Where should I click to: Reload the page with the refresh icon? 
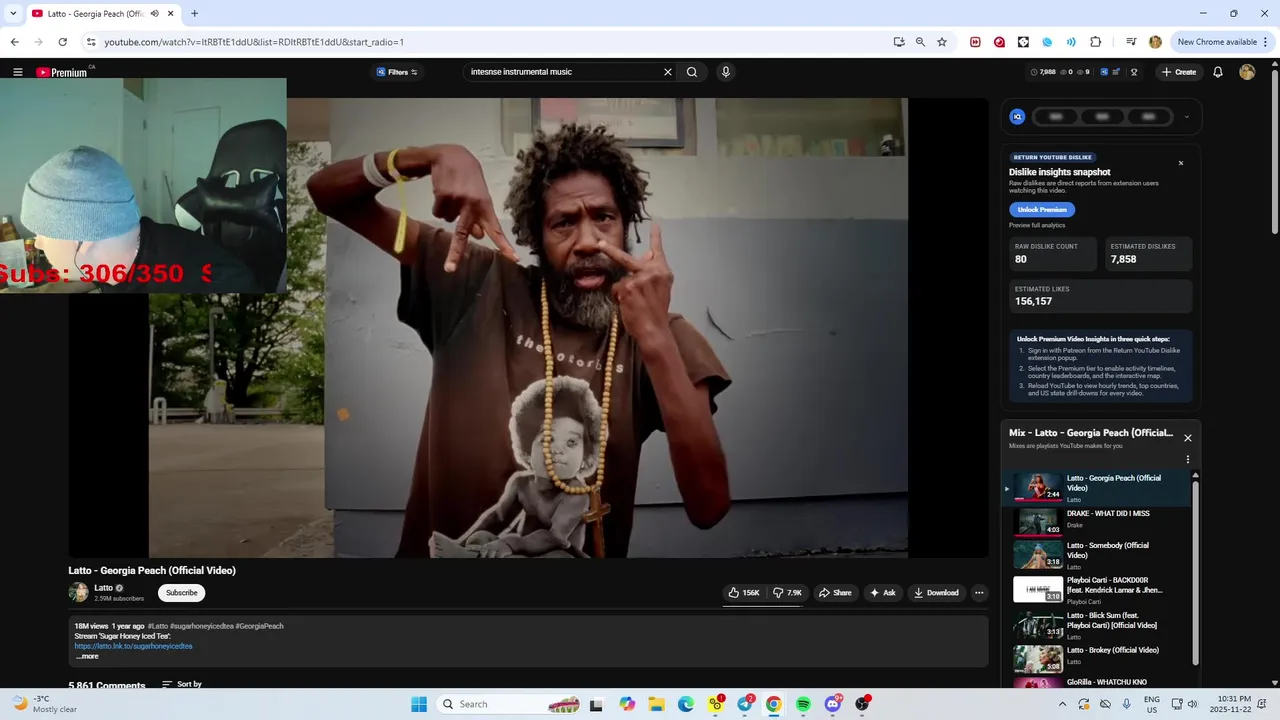coord(62,42)
